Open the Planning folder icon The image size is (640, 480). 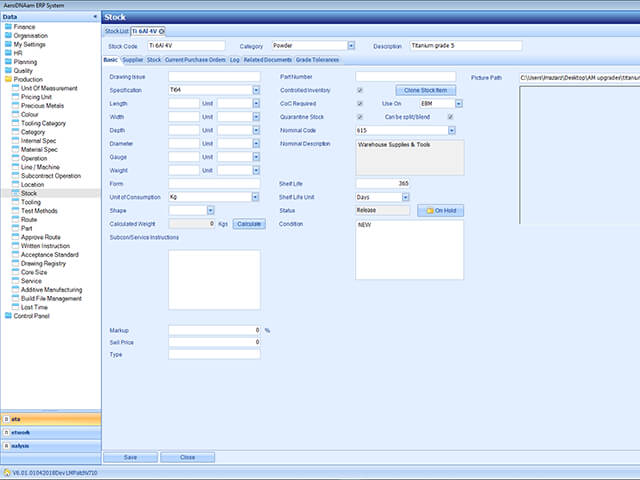click(8, 62)
